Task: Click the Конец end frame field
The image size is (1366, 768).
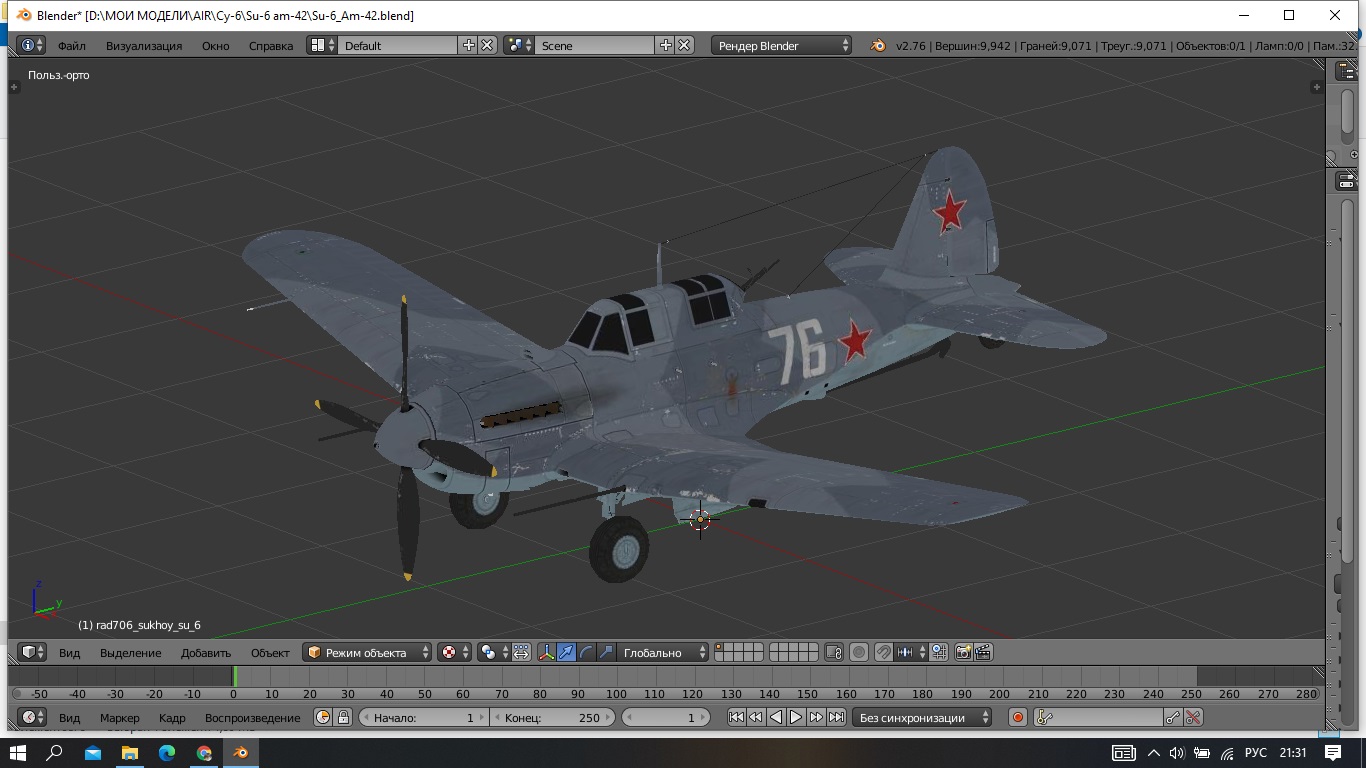Action: [x=552, y=717]
